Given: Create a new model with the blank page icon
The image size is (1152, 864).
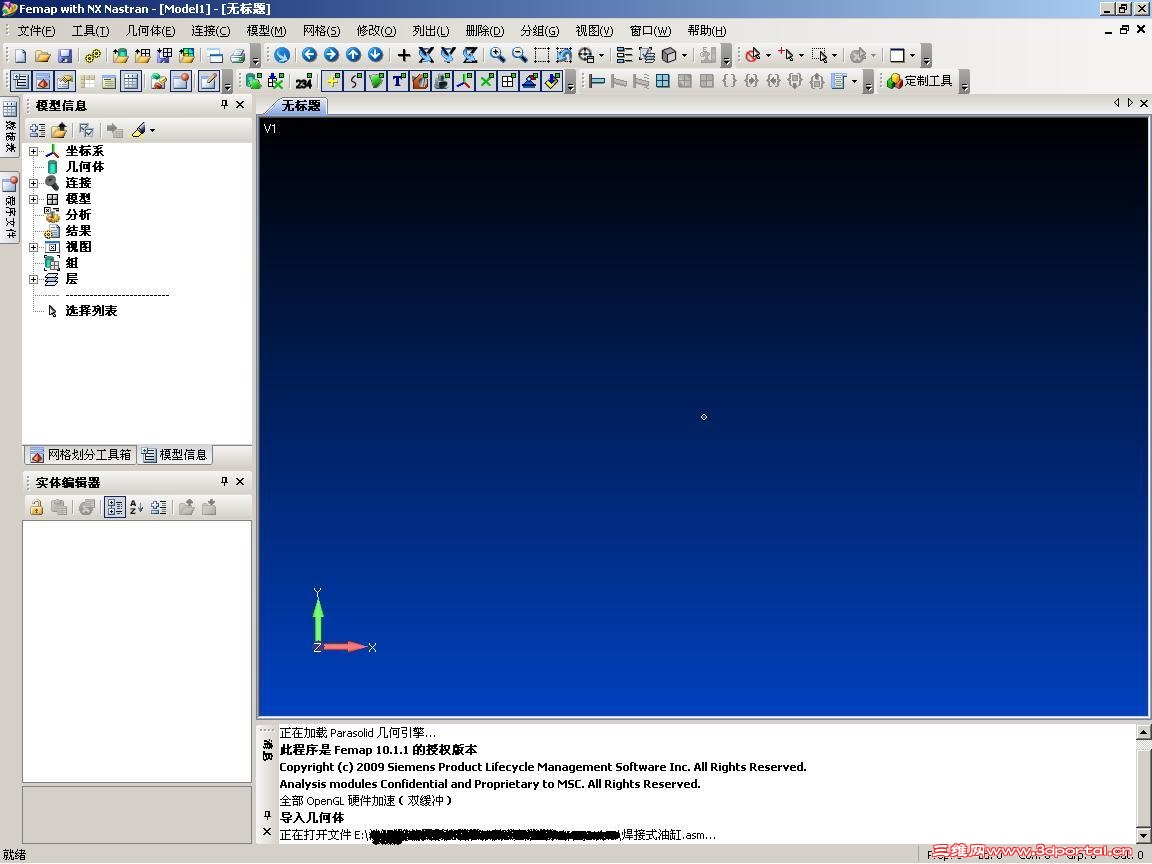Looking at the screenshot, I should [x=21, y=55].
